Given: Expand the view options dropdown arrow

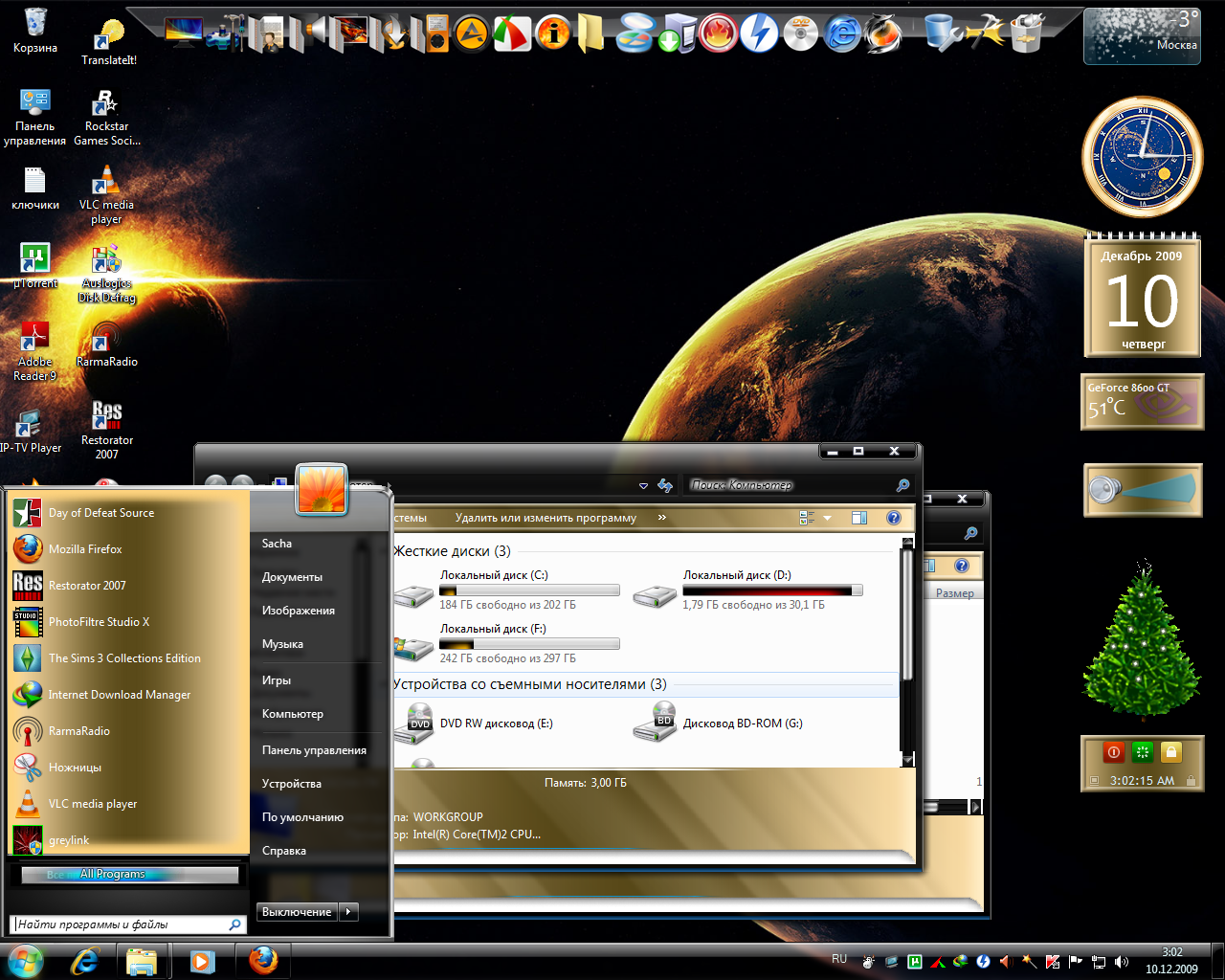Looking at the screenshot, I should (828, 518).
